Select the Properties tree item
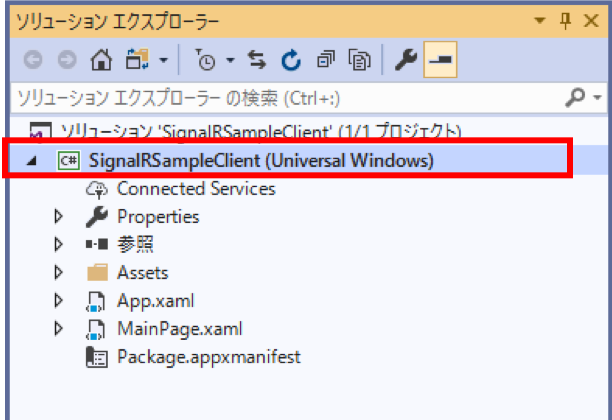The image size is (612, 420). tap(158, 217)
